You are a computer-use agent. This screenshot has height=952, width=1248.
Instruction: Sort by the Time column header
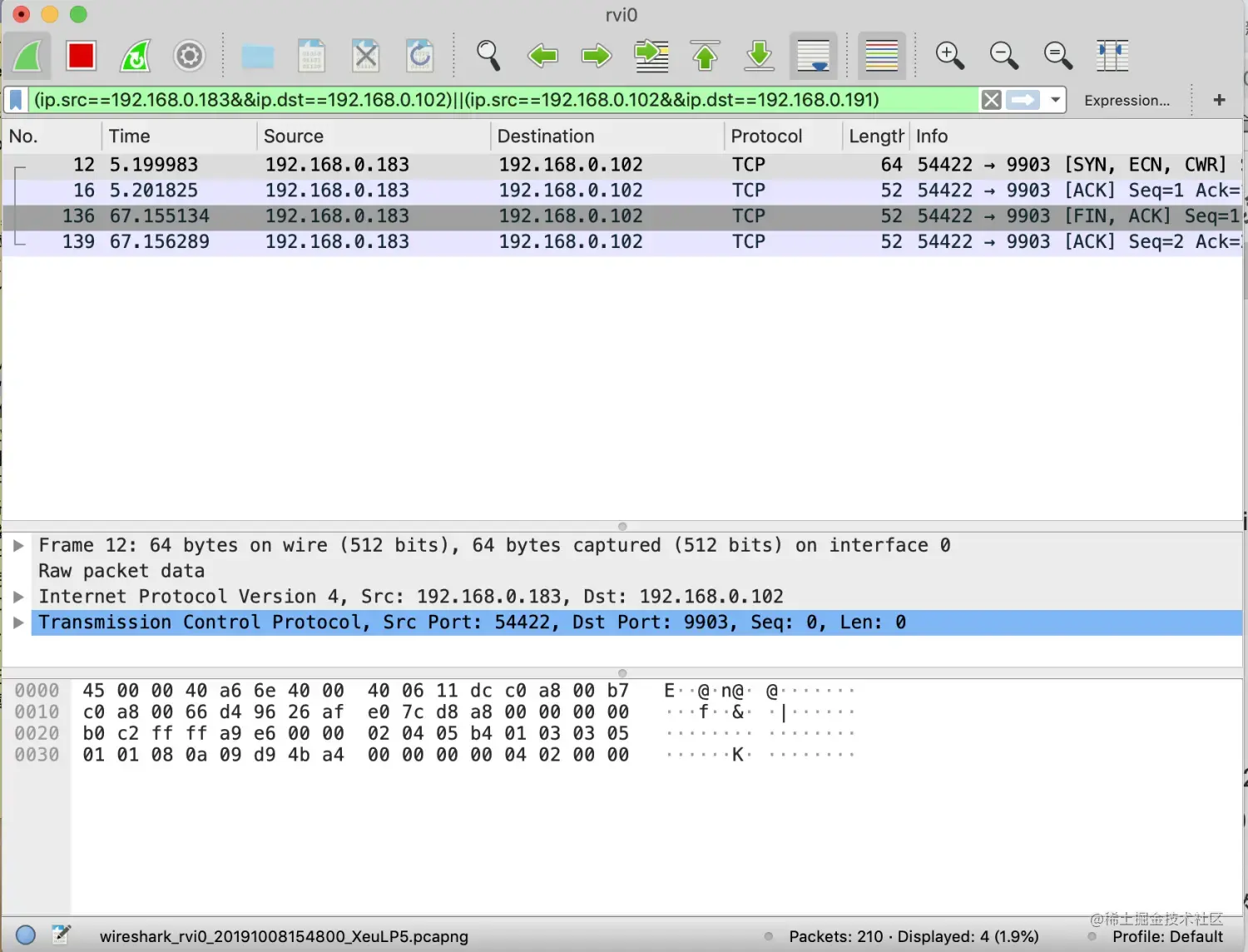[x=179, y=136]
